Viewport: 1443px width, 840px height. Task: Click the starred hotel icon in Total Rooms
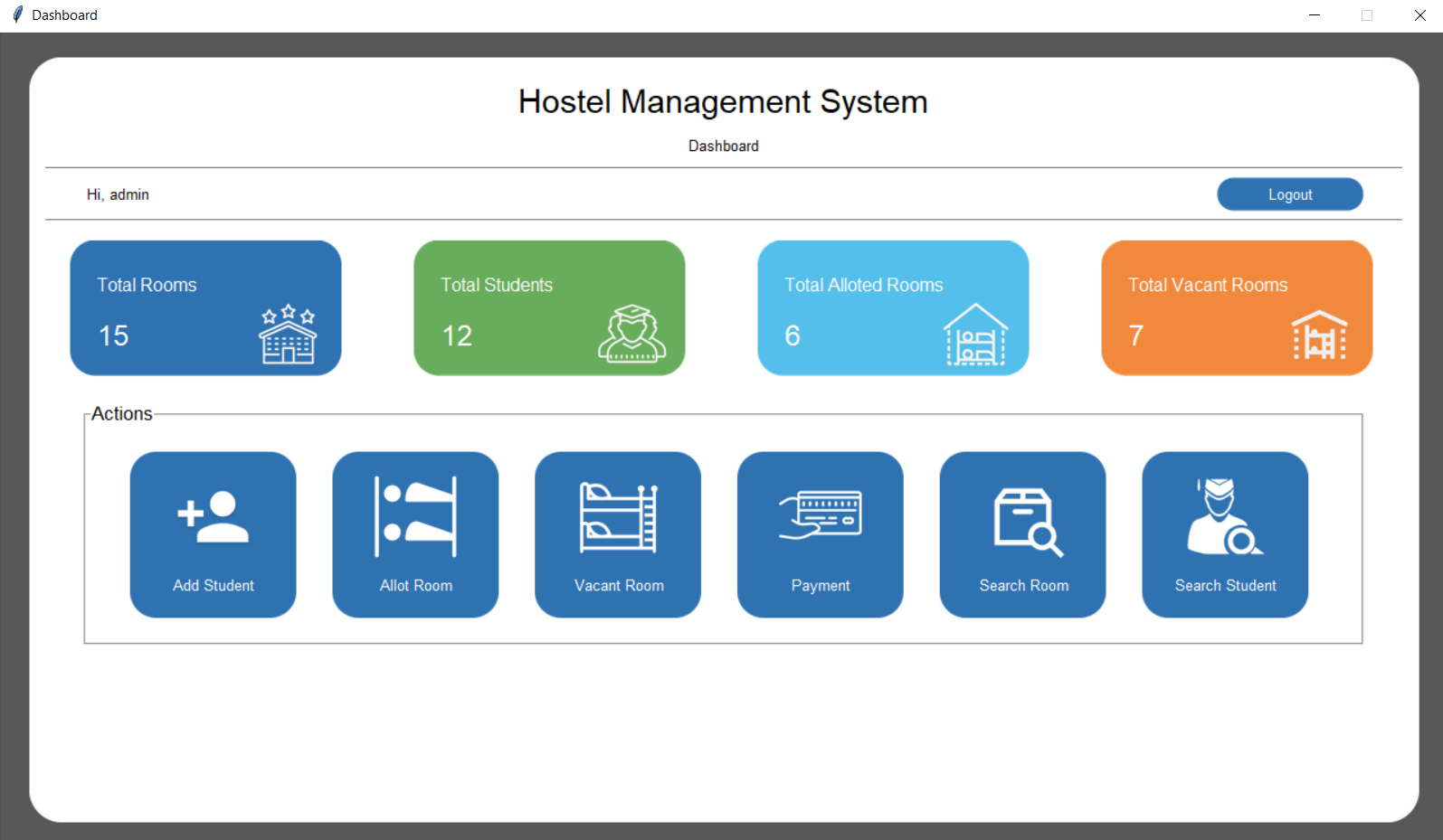tap(288, 335)
